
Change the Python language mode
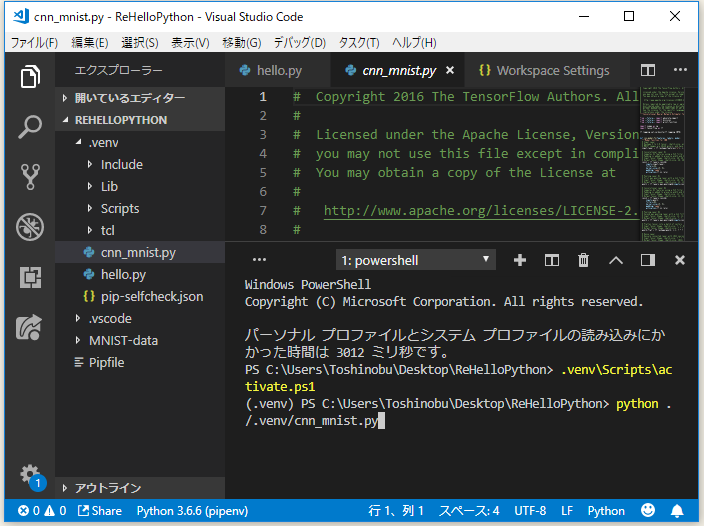pos(606,511)
